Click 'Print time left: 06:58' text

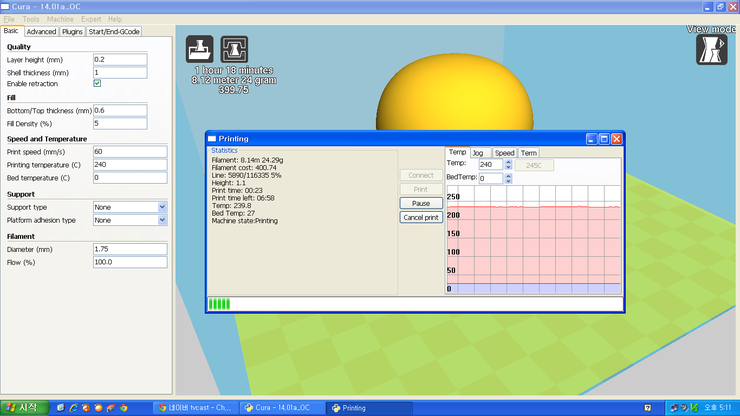pyautogui.click(x=243, y=198)
